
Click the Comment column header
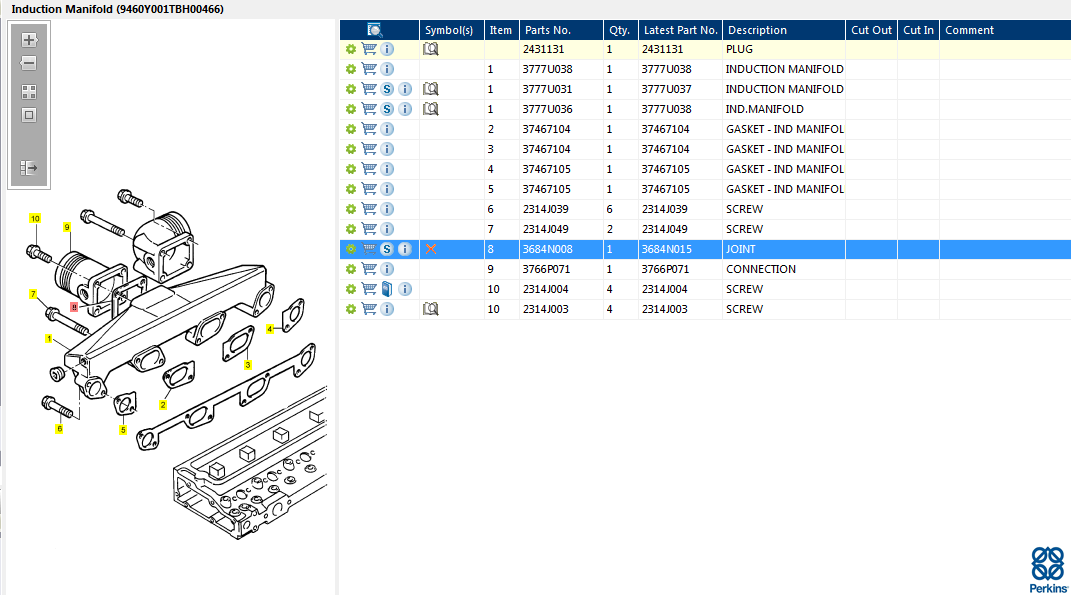pos(1005,30)
